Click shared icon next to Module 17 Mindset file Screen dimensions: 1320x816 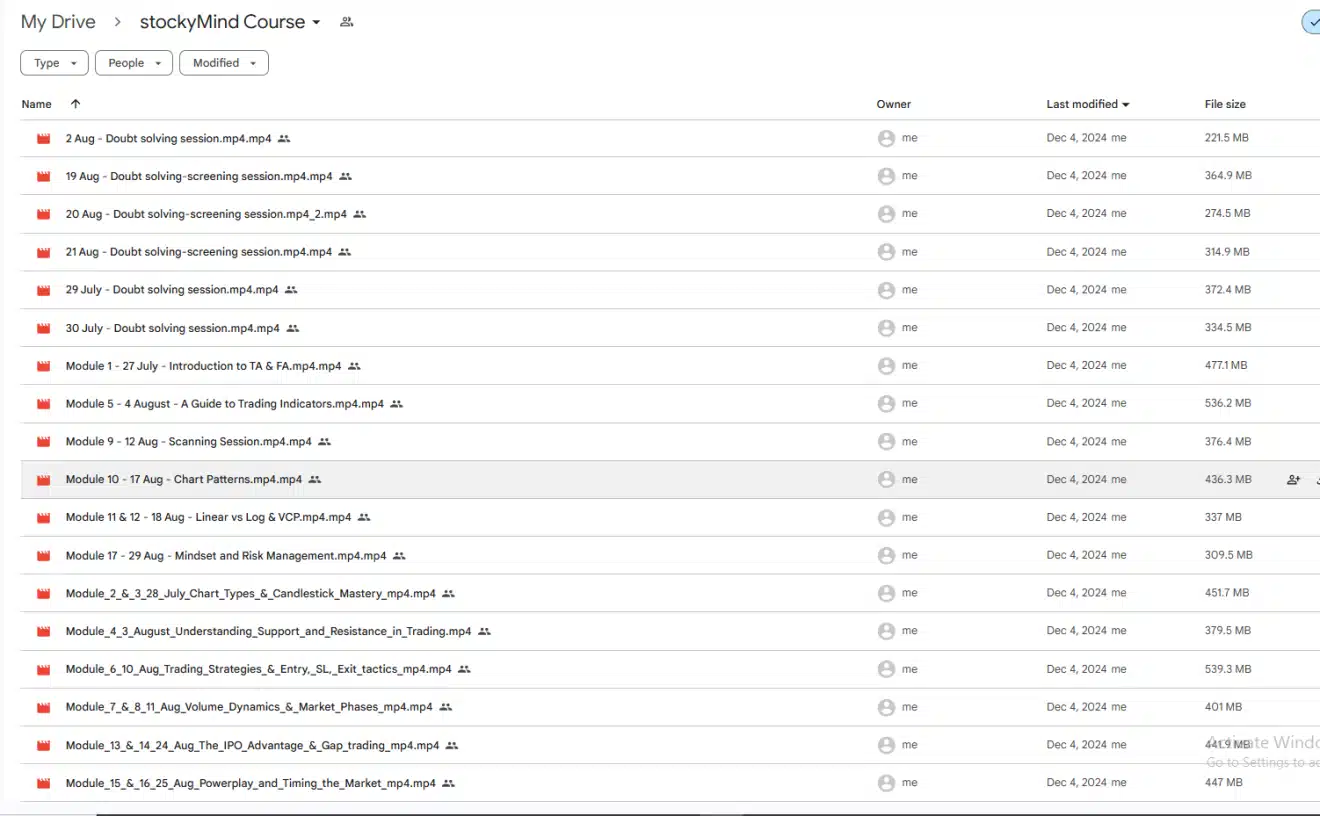pos(399,556)
